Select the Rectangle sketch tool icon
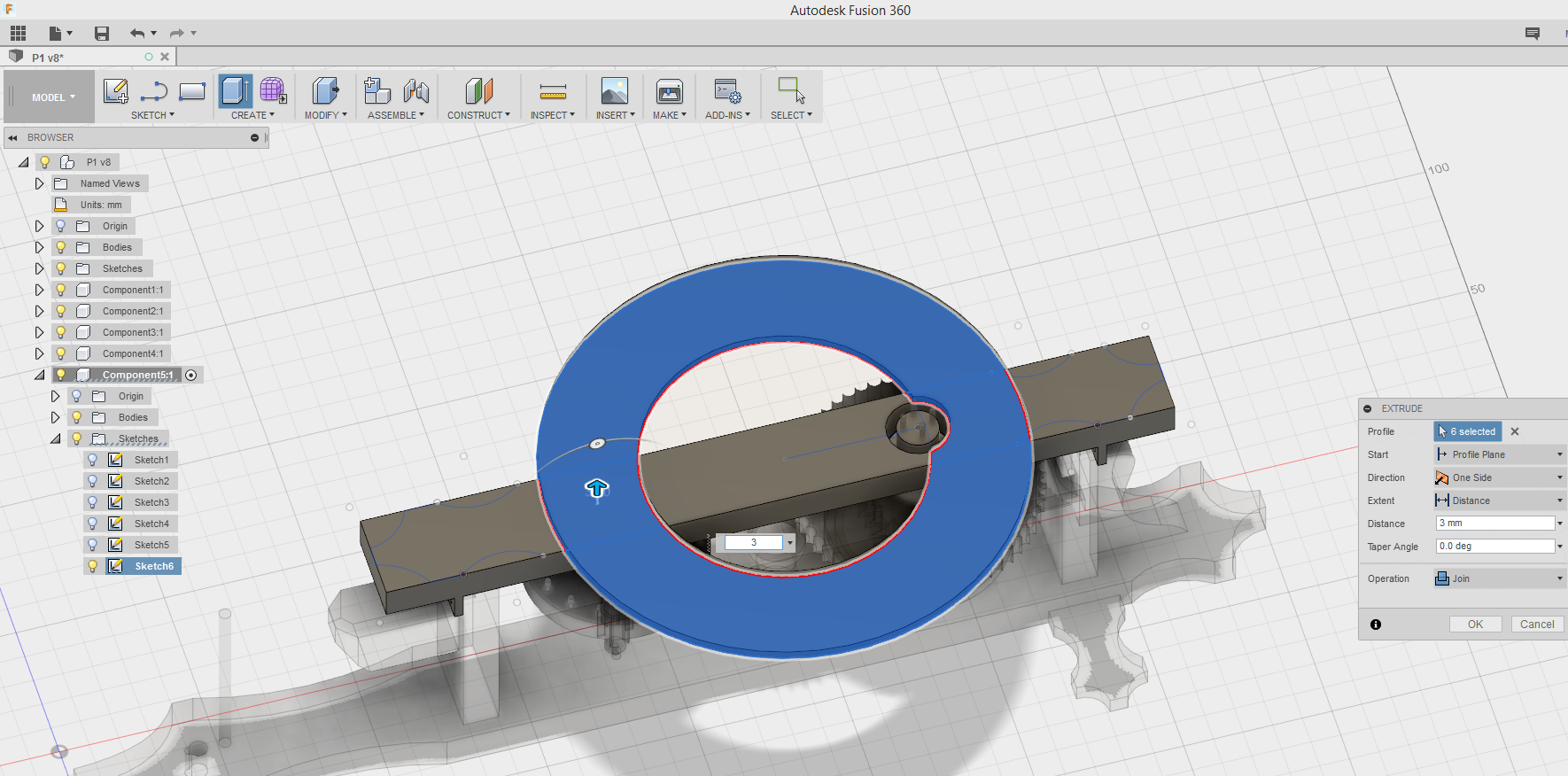1568x776 pixels. tap(192, 91)
